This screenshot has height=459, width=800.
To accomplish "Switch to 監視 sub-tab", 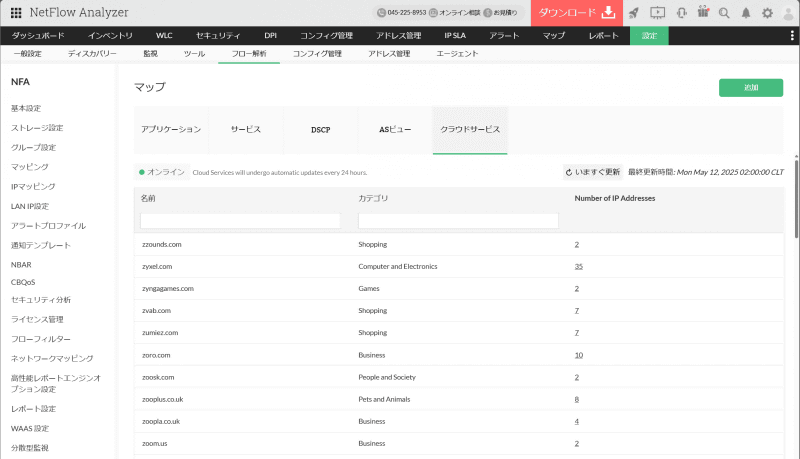I will click(151, 54).
